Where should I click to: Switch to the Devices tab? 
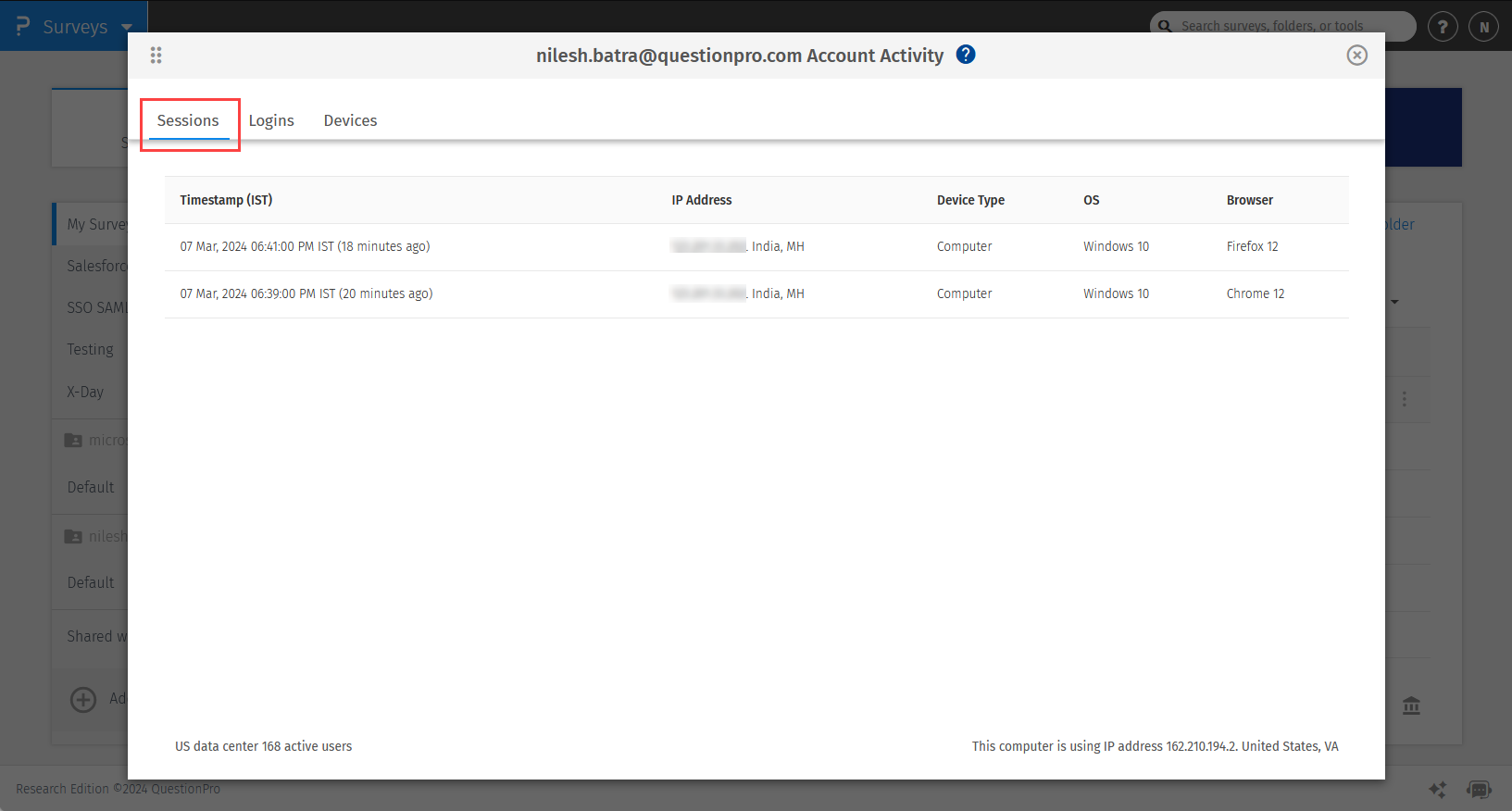tap(350, 120)
